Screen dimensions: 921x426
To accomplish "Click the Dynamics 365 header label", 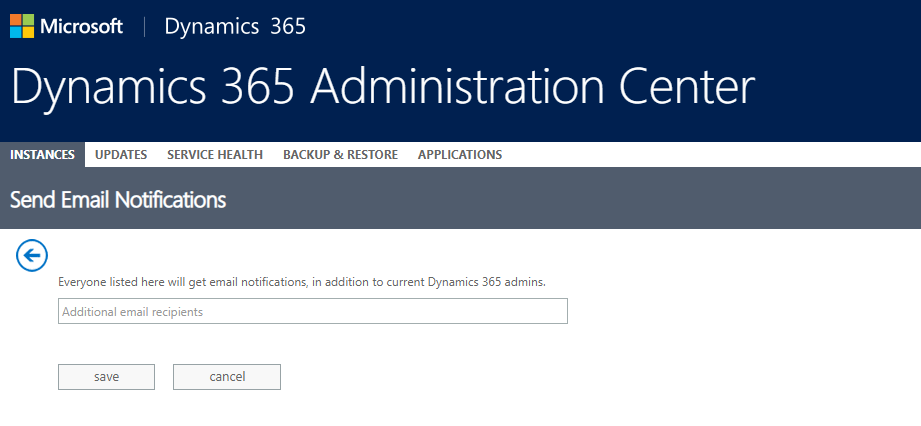I will pos(235,26).
